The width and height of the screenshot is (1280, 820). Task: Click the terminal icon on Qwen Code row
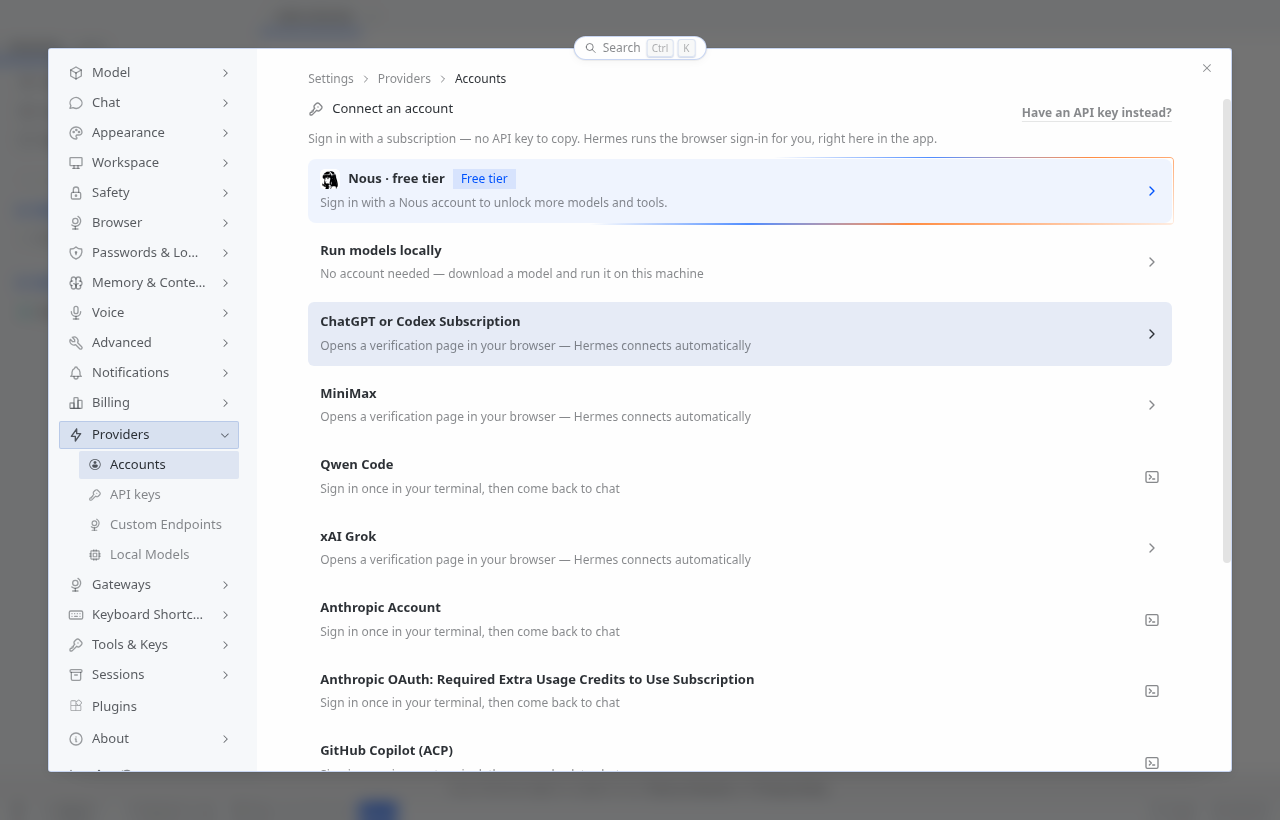pos(1152,477)
